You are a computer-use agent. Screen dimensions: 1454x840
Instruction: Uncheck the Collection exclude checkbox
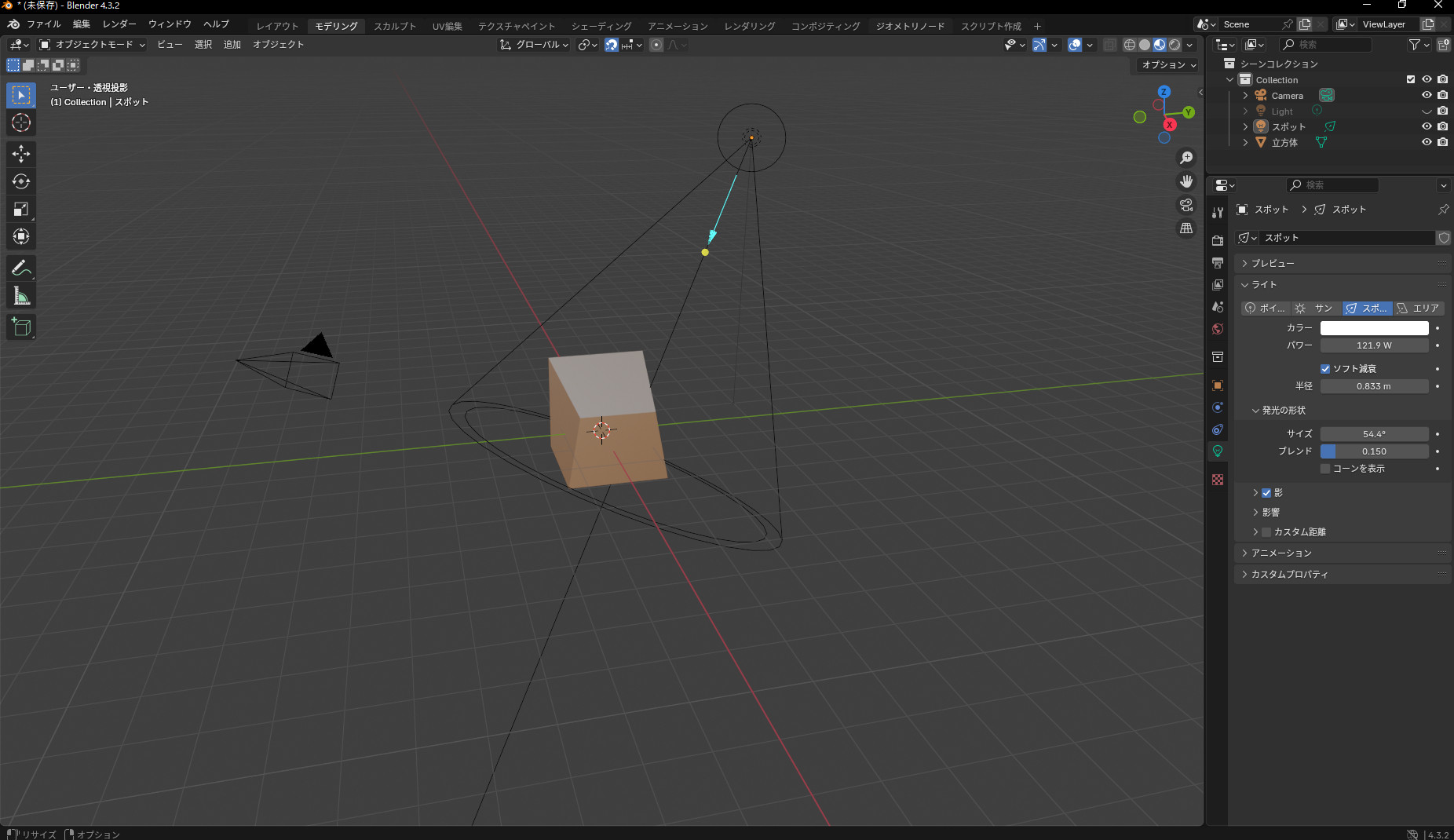(x=1411, y=79)
